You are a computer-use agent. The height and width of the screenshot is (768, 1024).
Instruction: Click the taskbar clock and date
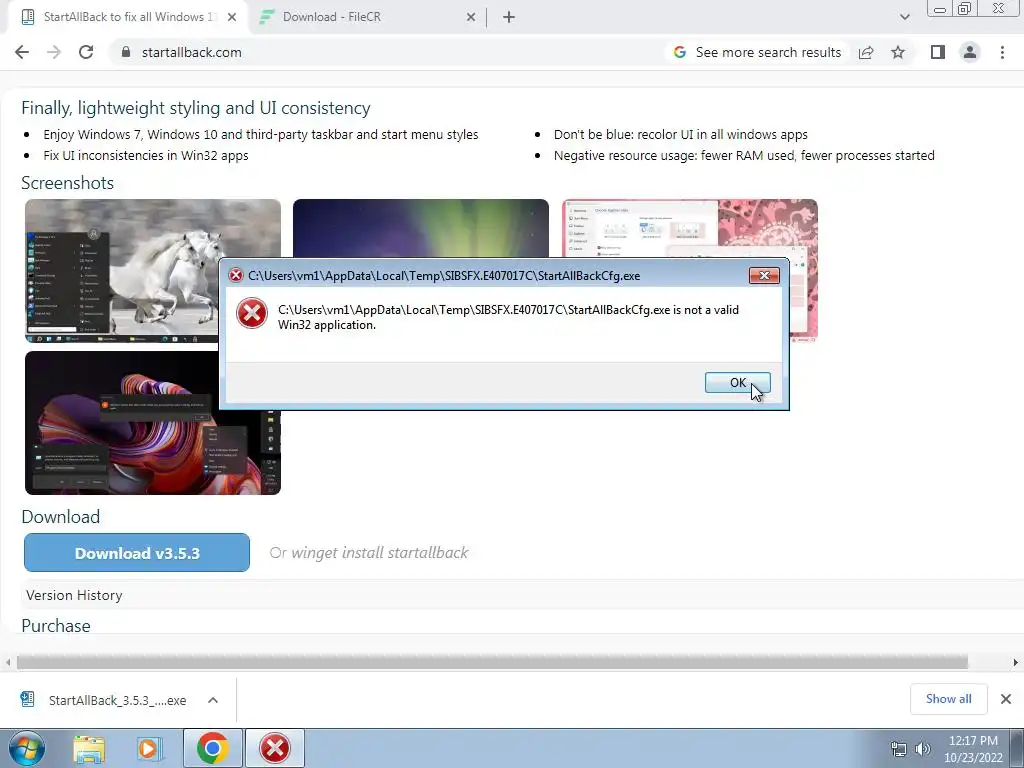point(973,749)
